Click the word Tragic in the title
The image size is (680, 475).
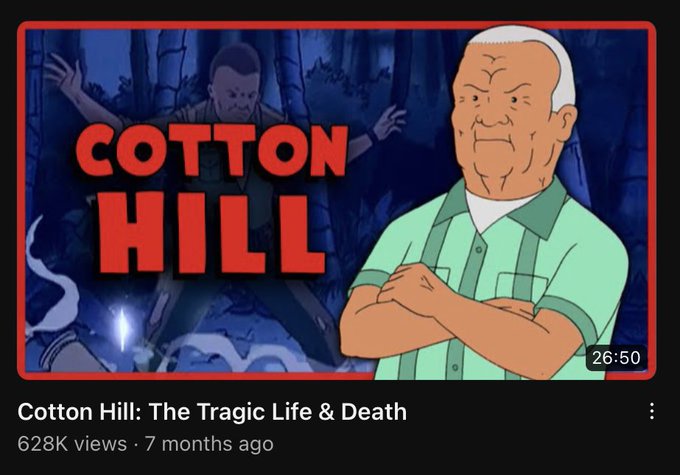(230, 413)
